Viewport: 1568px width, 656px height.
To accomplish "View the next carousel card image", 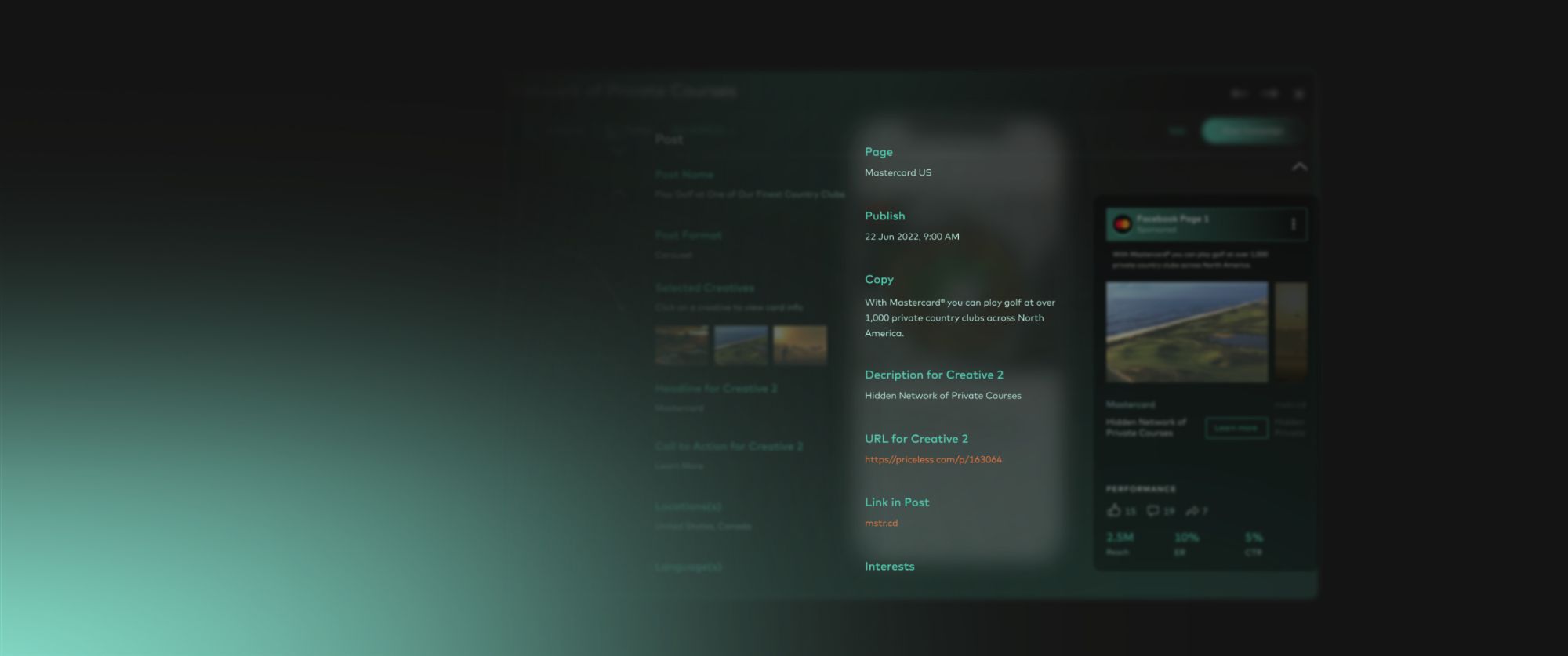I will [x=1290, y=332].
